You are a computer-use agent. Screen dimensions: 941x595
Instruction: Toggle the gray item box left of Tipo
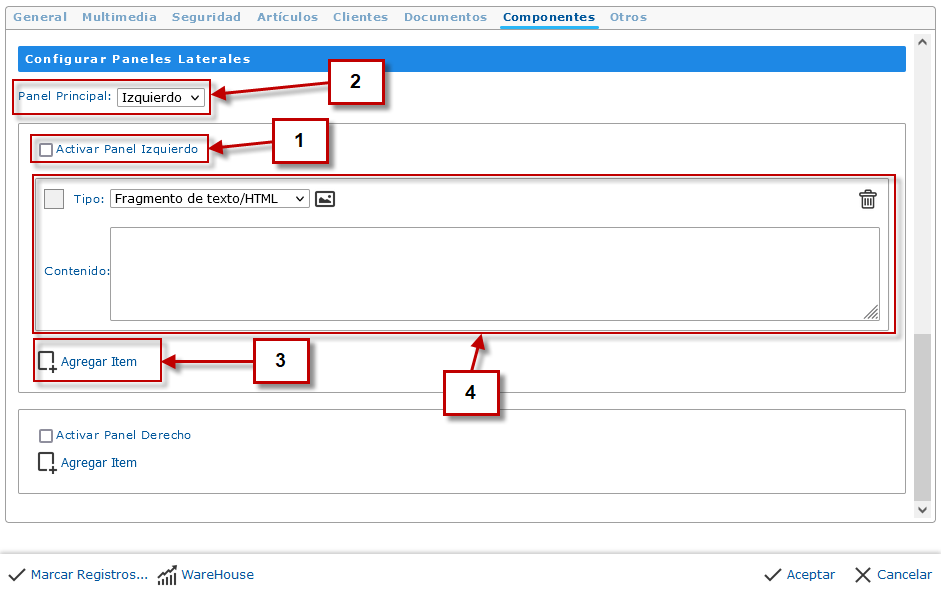click(54, 199)
